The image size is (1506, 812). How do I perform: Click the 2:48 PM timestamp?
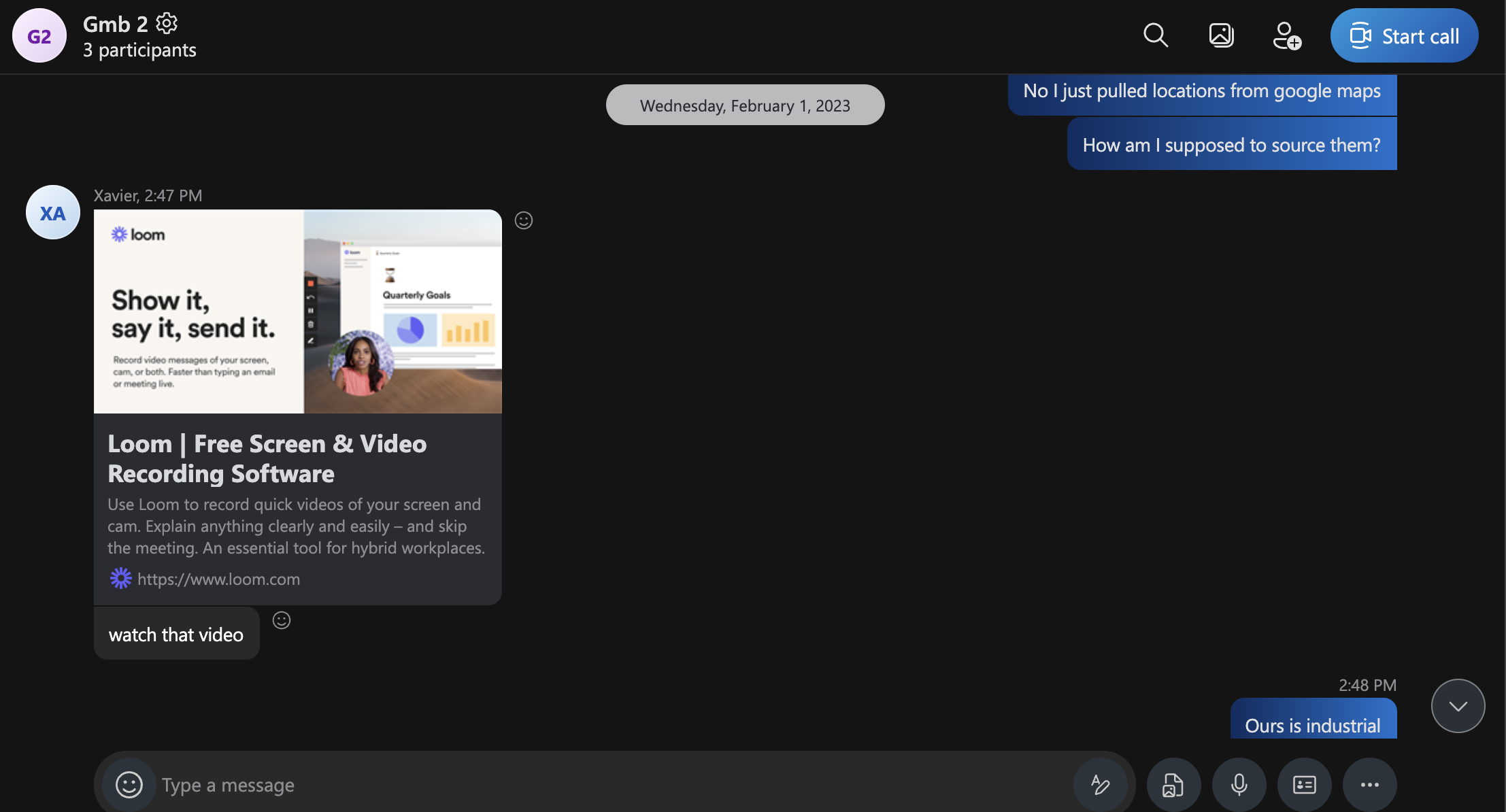tap(1367, 686)
